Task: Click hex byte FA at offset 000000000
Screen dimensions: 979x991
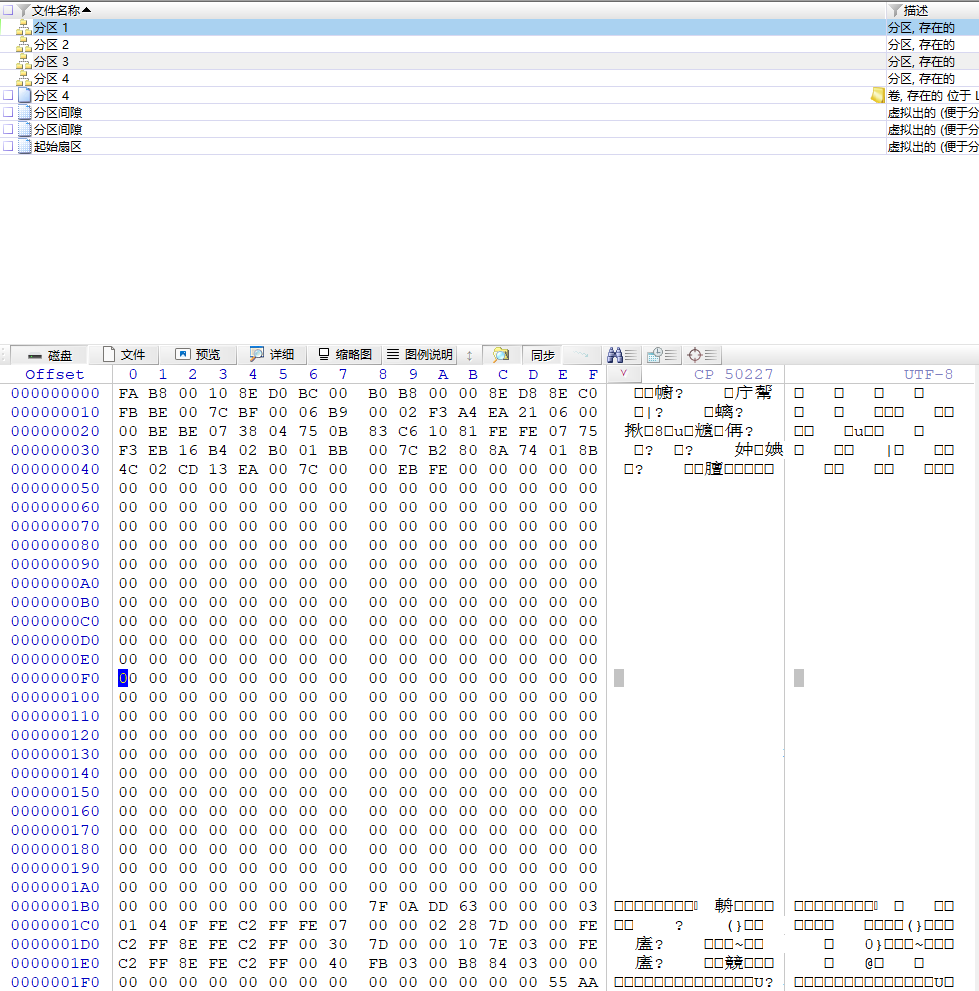Action: click(x=128, y=393)
